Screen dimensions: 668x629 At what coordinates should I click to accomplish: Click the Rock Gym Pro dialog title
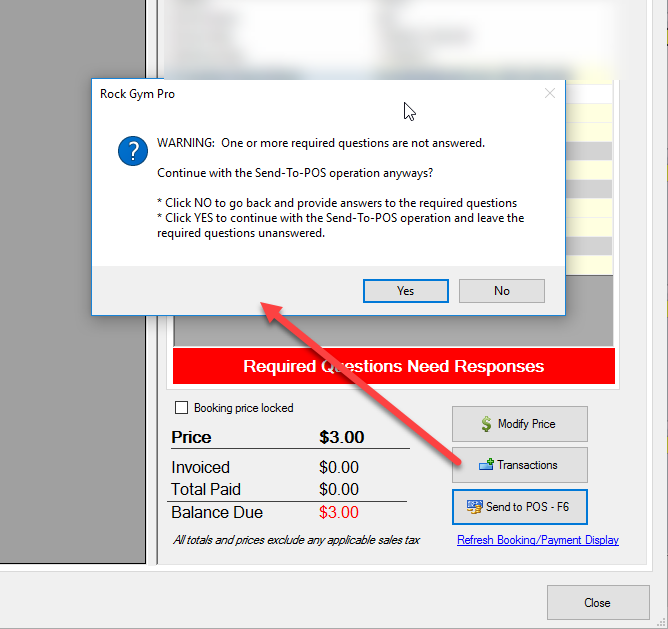pos(137,94)
